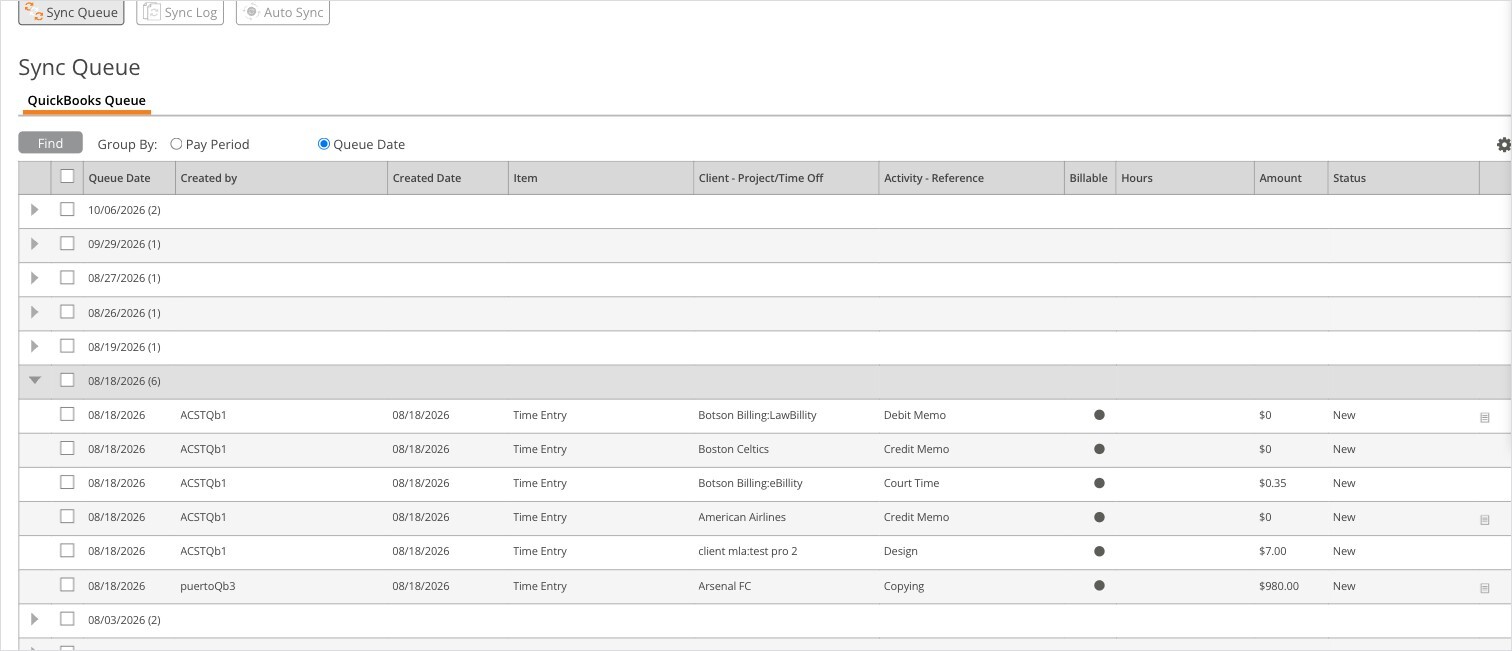1512x651 pixels.
Task: Select checkbox for Botson Billing:eBillity entry
Action: pyautogui.click(x=67, y=482)
